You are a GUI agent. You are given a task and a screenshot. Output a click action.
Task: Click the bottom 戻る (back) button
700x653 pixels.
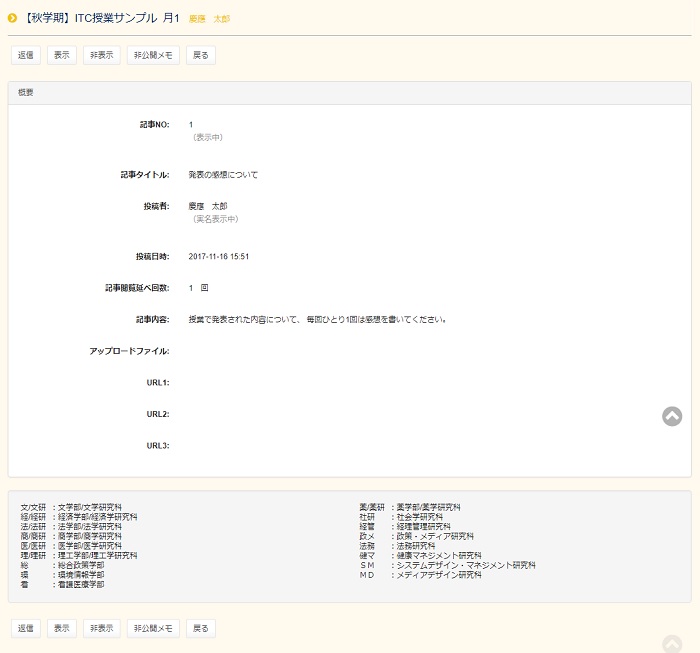tap(201, 628)
